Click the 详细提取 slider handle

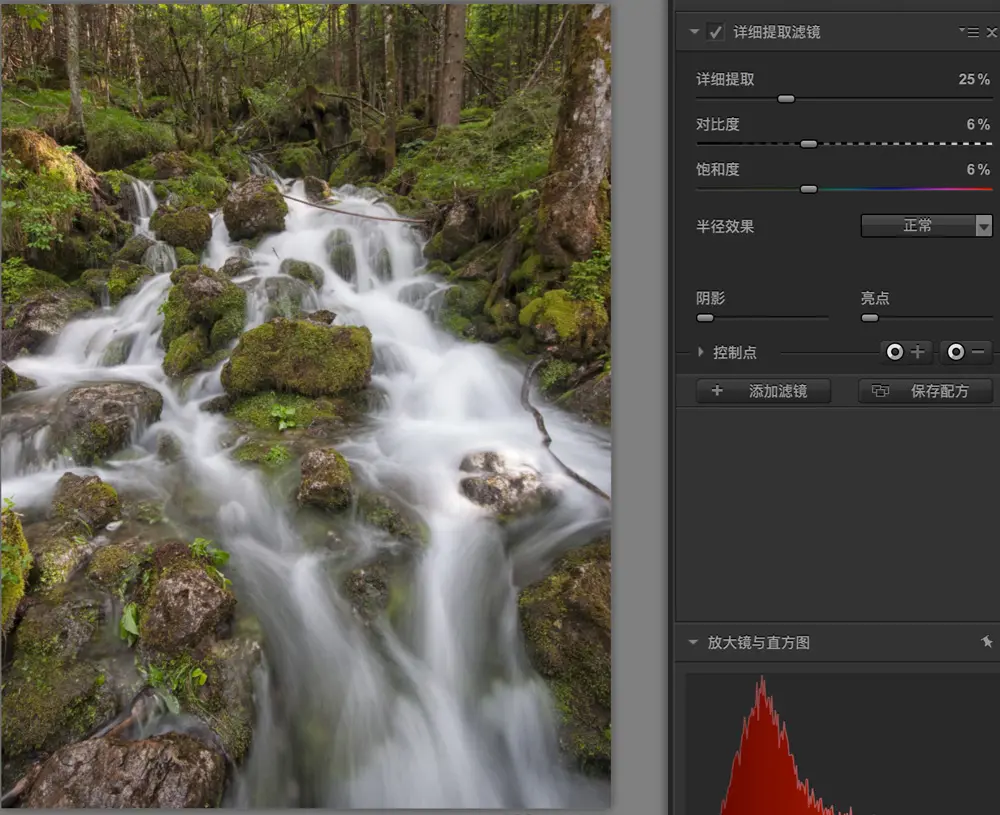pyautogui.click(x=786, y=99)
